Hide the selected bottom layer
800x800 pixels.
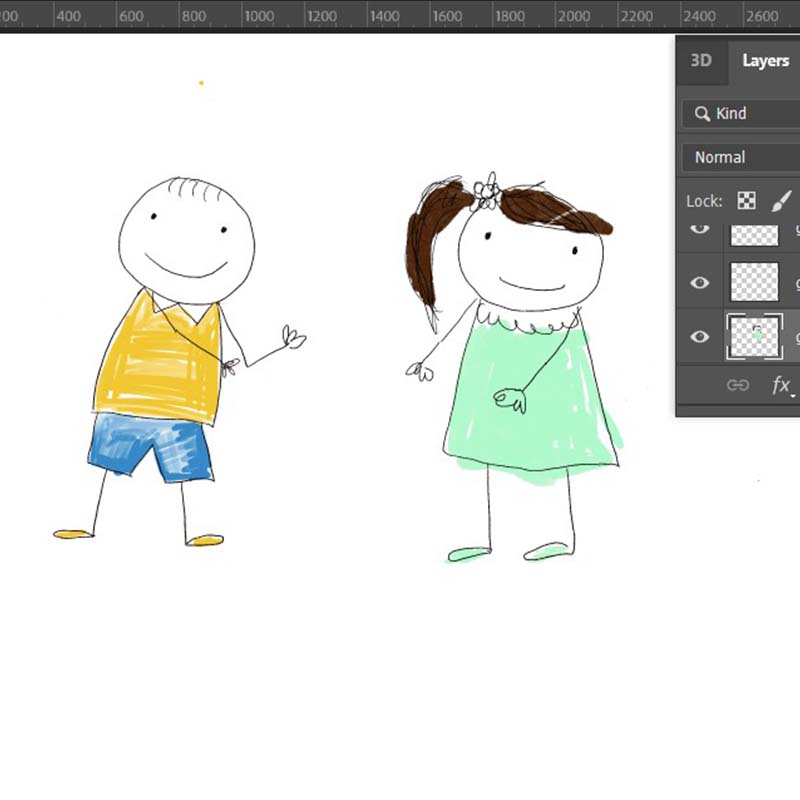[x=700, y=337]
